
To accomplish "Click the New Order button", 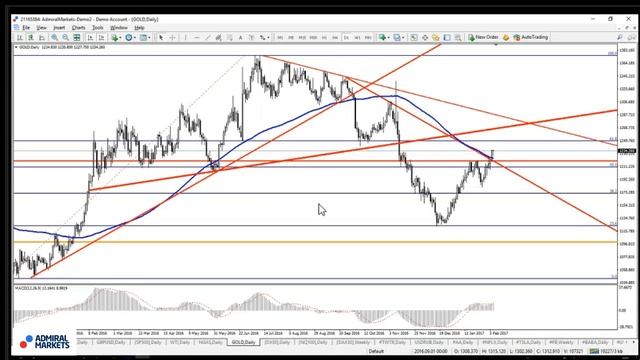I will pyautogui.click(x=483, y=37).
